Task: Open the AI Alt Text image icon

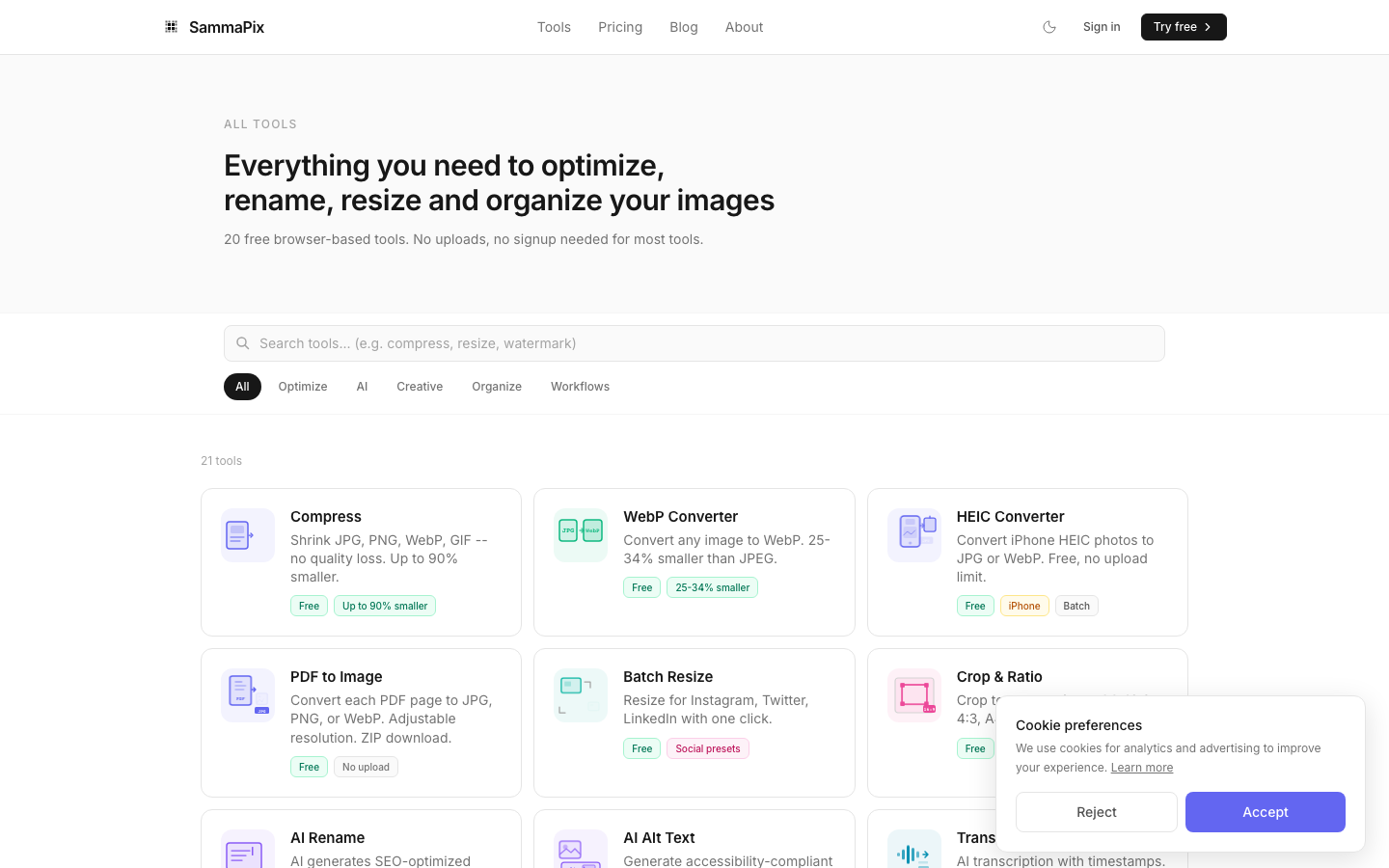Action: [580, 851]
